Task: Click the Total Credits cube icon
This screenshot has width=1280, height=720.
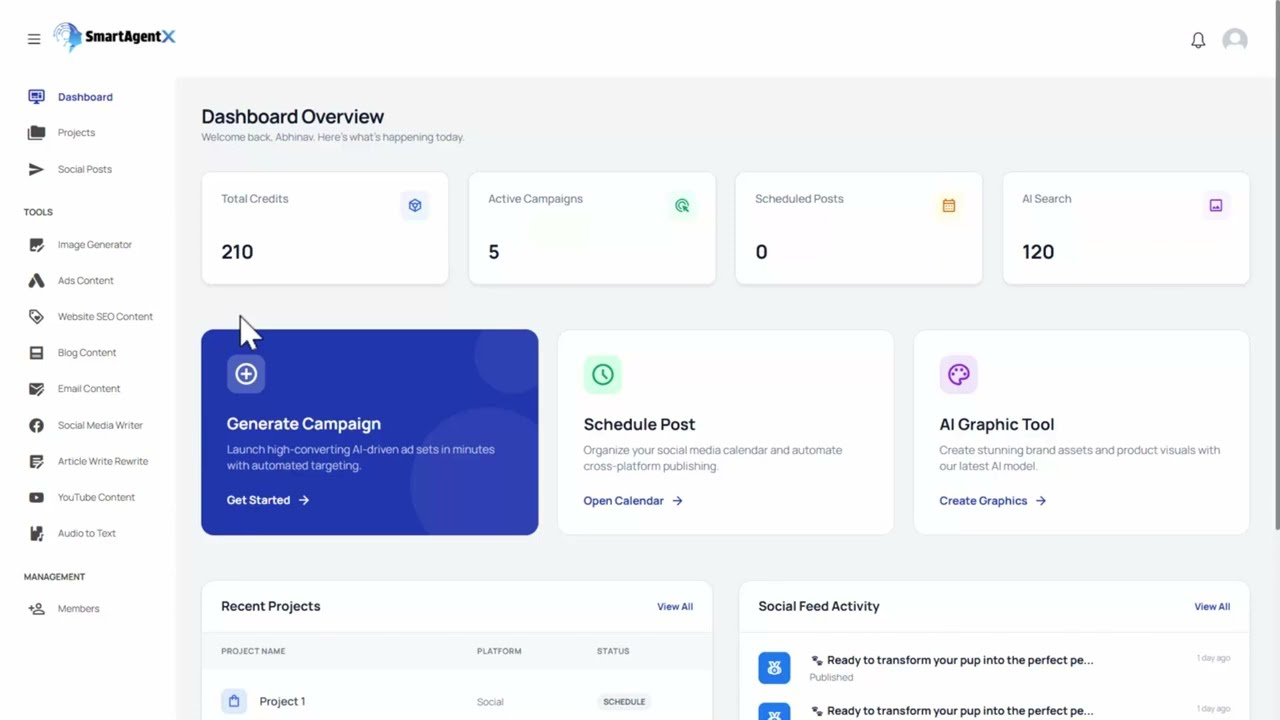Action: [415, 205]
